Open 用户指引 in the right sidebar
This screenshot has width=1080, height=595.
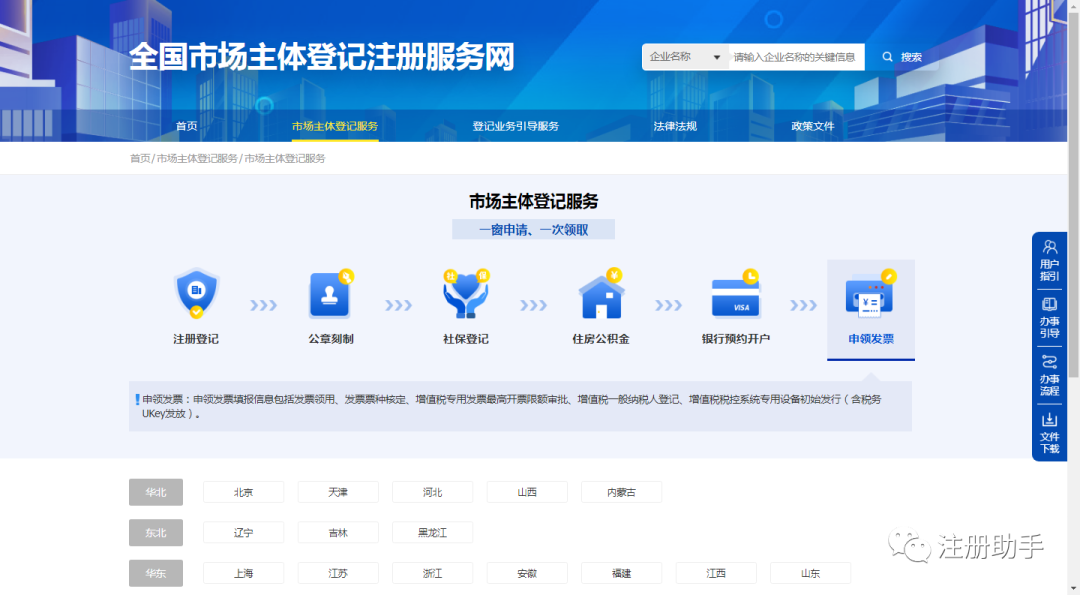pos(1049,260)
